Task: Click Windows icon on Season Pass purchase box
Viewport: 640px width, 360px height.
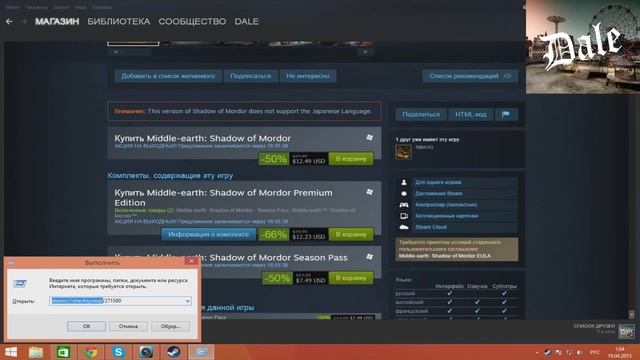Action: coord(369,257)
